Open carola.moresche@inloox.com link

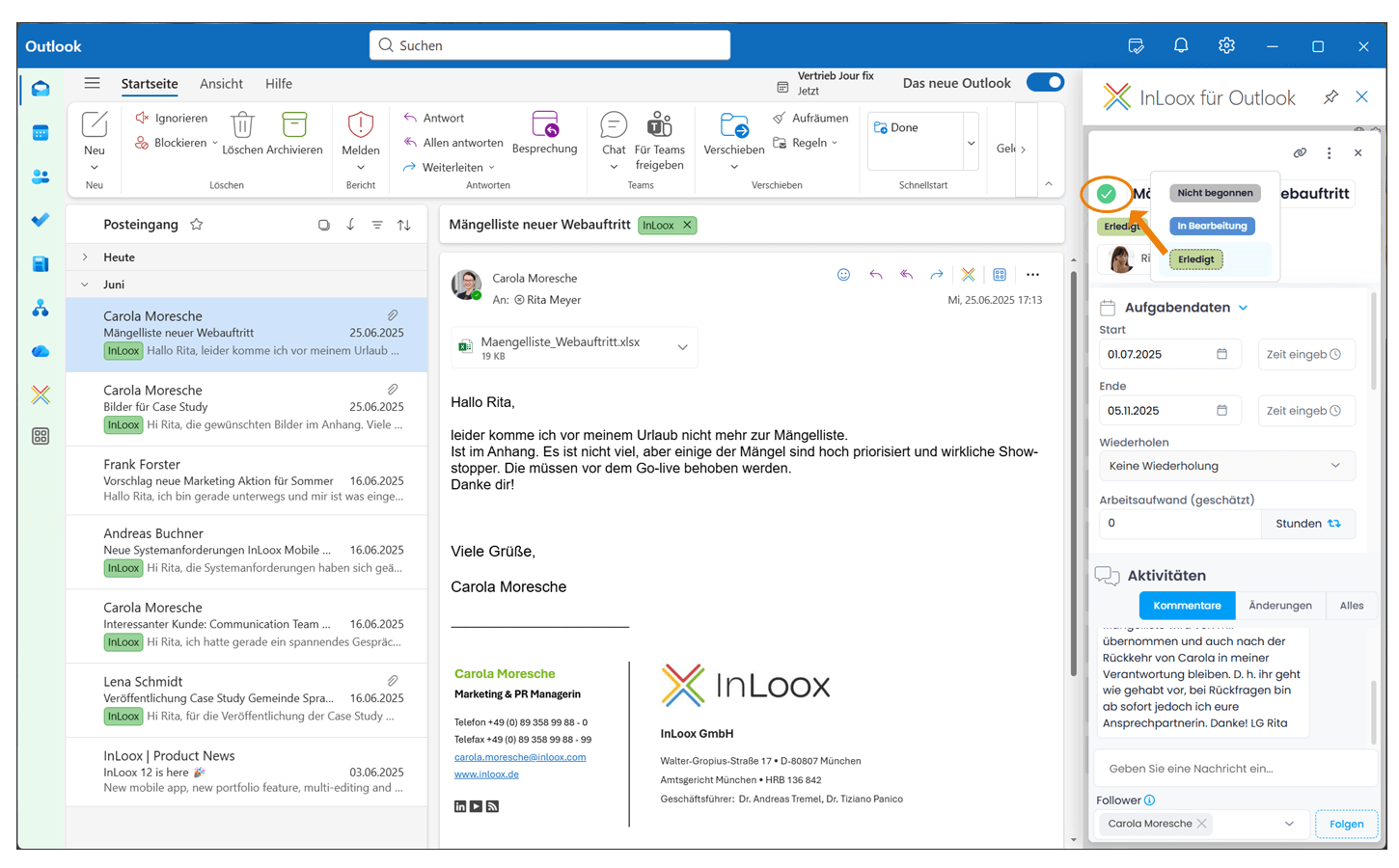(520, 757)
